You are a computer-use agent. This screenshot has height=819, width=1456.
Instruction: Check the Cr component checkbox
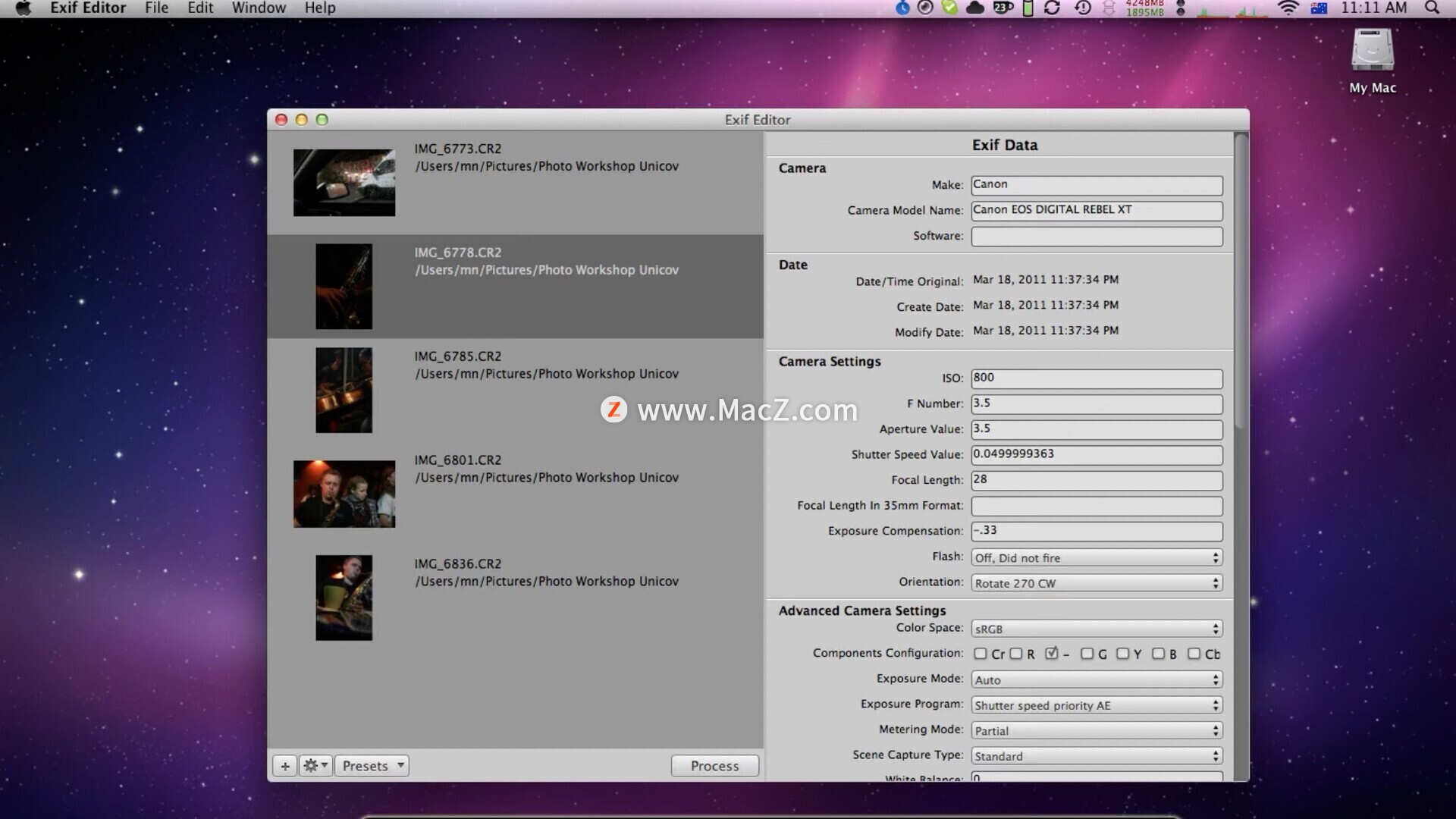pos(981,654)
